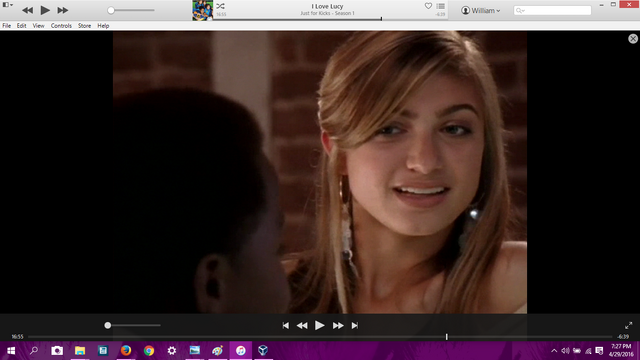This screenshot has height=360, width=640.
Task: Toggle shuffle in the top display
Action: point(220,6)
